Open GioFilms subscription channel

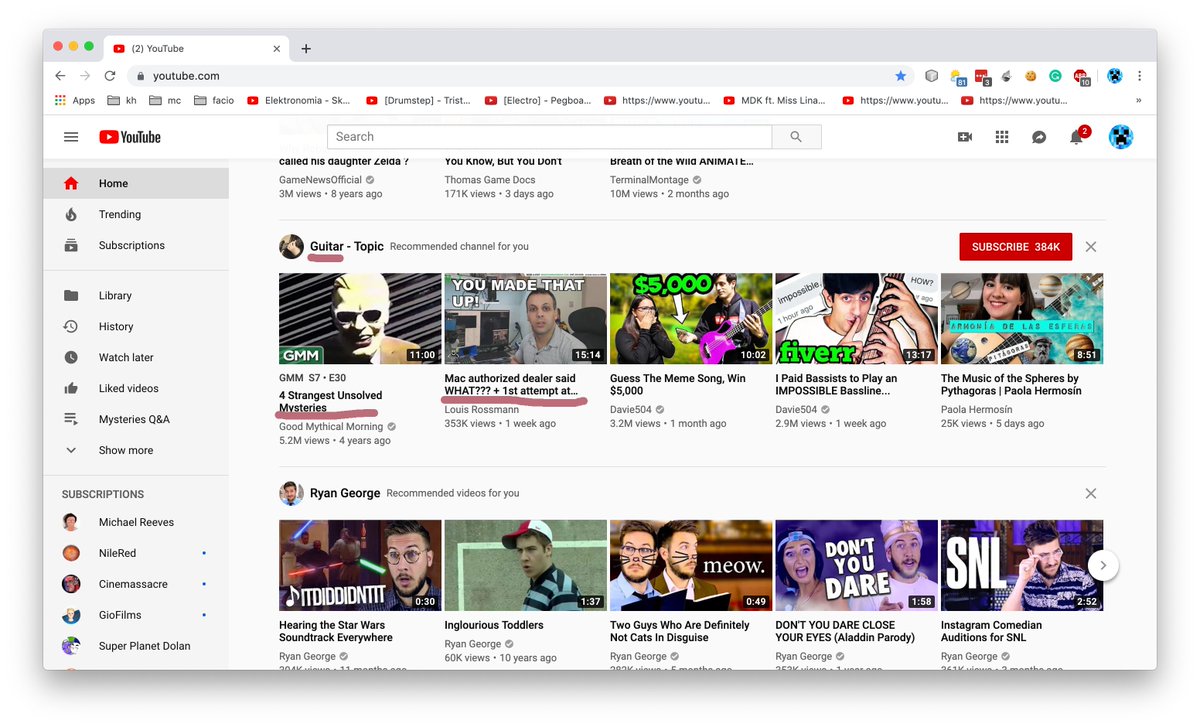[x=136, y=615]
